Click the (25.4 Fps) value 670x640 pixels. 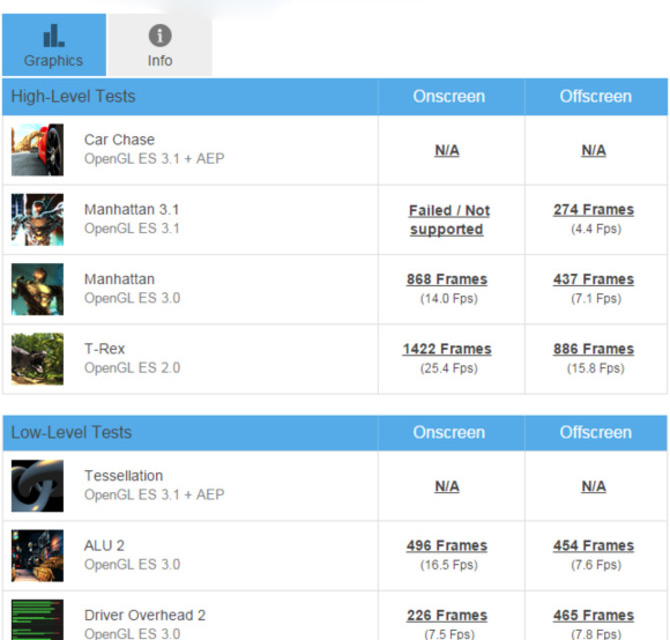coord(449,368)
